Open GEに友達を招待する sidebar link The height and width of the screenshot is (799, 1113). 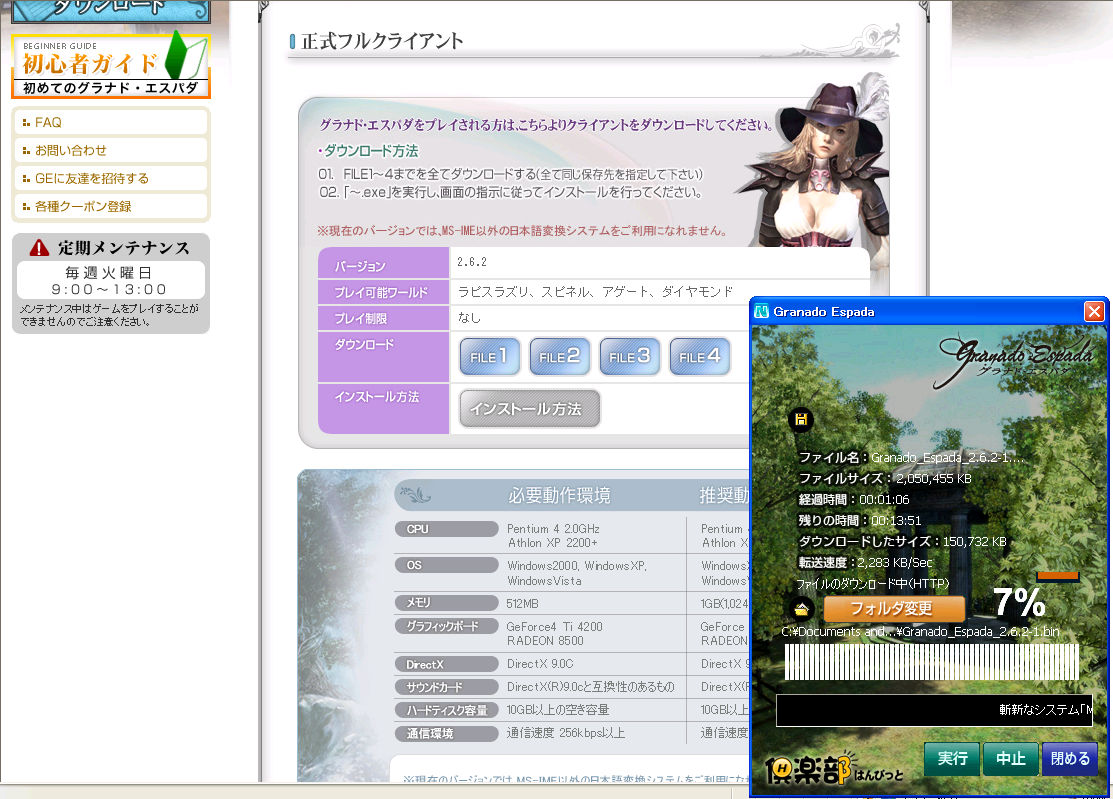tap(111, 178)
